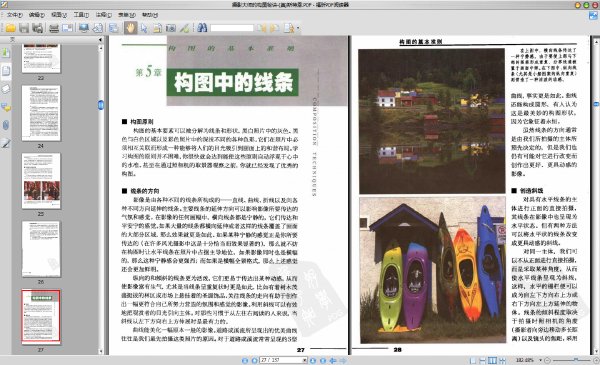Screen dimensions: 600x365
Task: Expand the search options dropdown arrow
Action: point(298,28)
